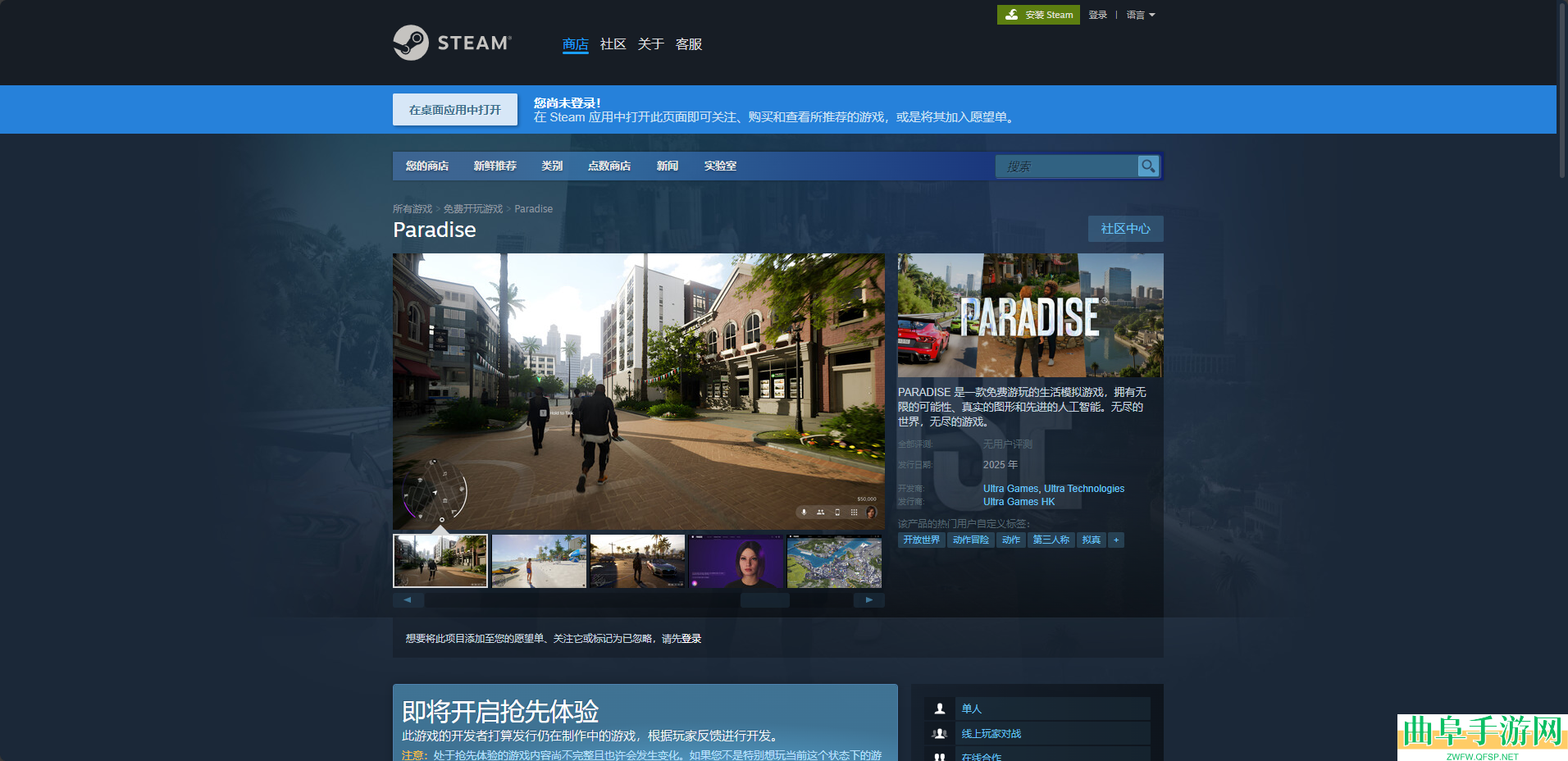Select the first street scene thumbnail
The height and width of the screenshot is (761, 1568).
point(440,561)
